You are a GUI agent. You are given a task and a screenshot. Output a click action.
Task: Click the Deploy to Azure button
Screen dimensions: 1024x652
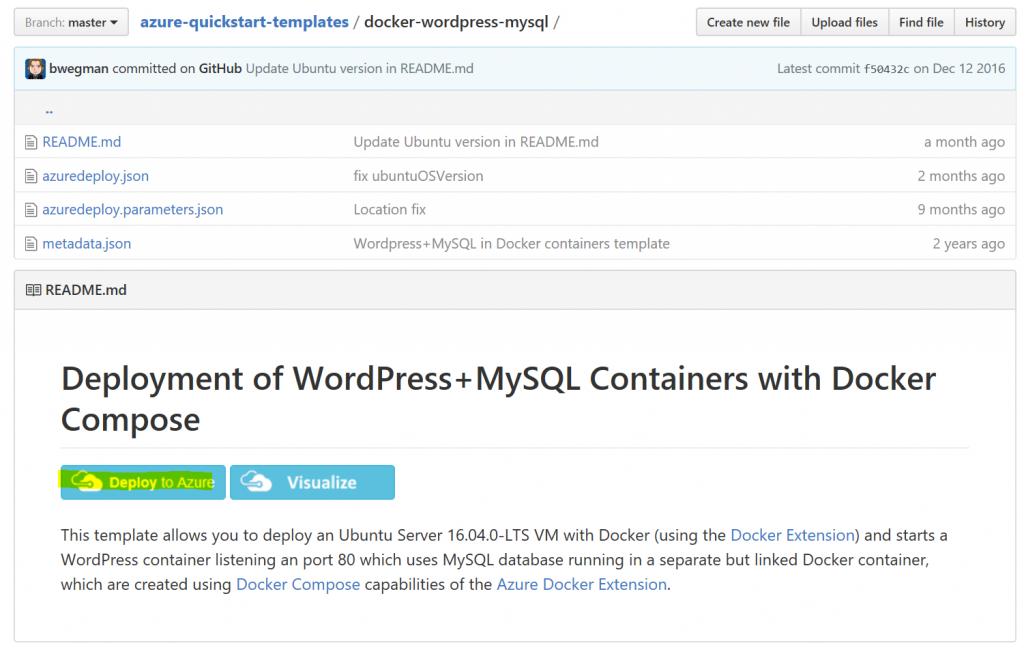click(x=143, y=482)
